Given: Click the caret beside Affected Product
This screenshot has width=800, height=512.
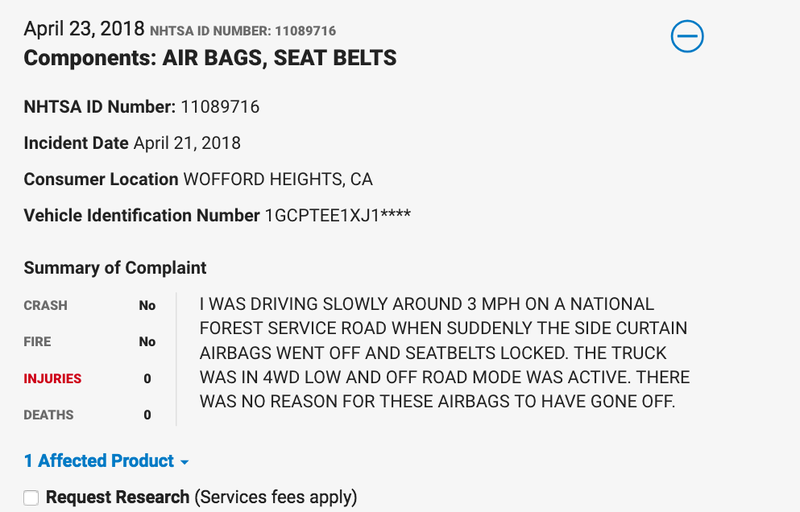Looking at the screenshot, I should pos(185,463).
